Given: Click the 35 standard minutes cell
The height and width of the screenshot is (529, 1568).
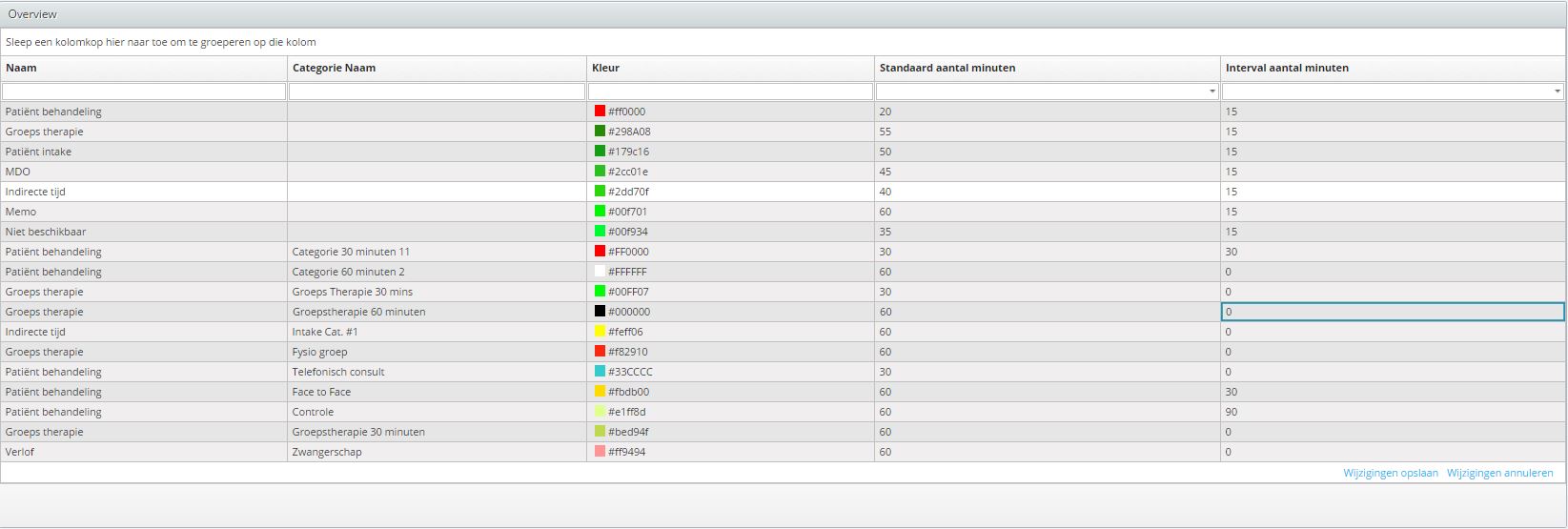Looking at the screenshot, I should coord(1048,232).
